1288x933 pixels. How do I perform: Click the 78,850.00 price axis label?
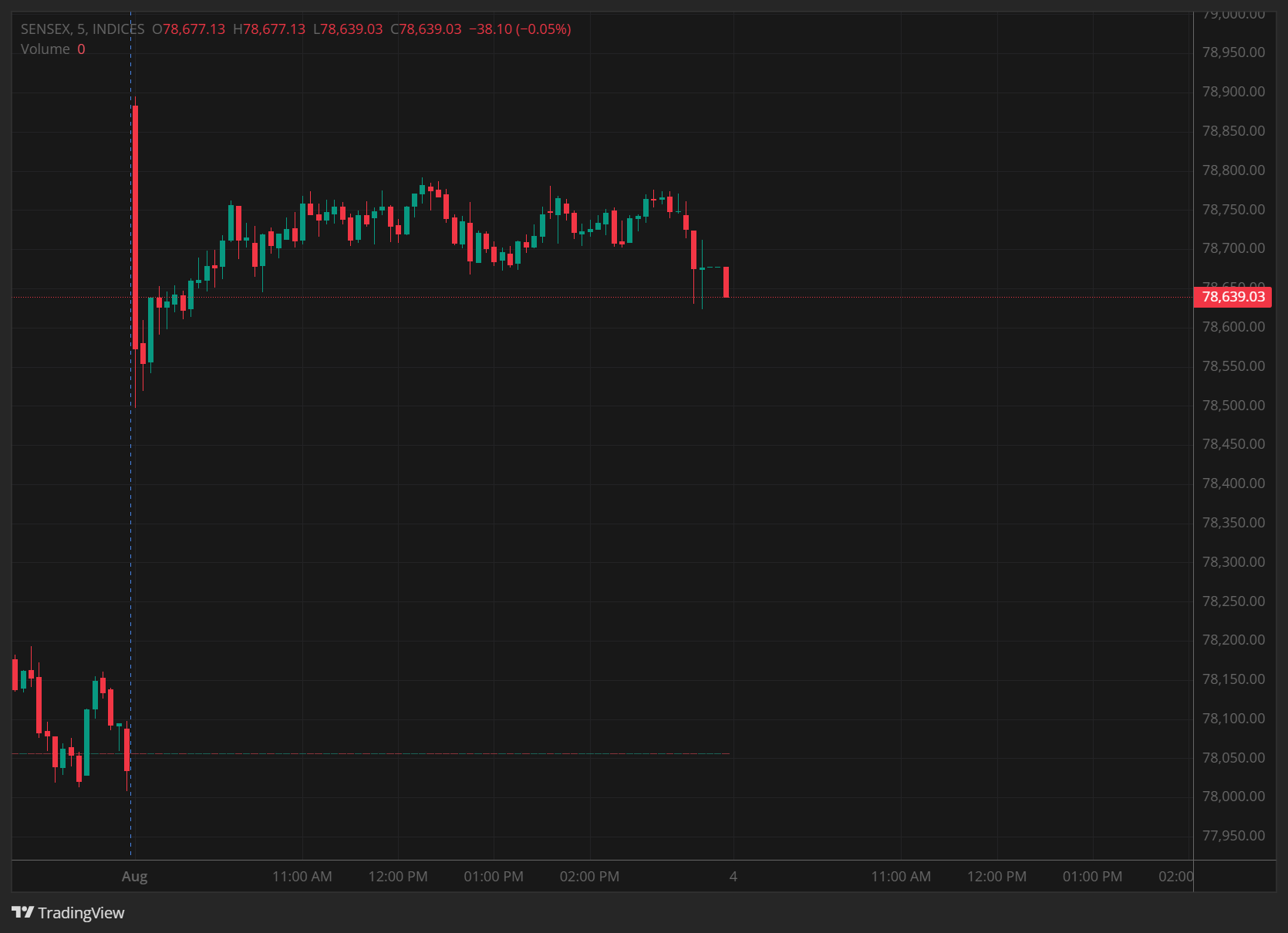[x=1233, y=131]
